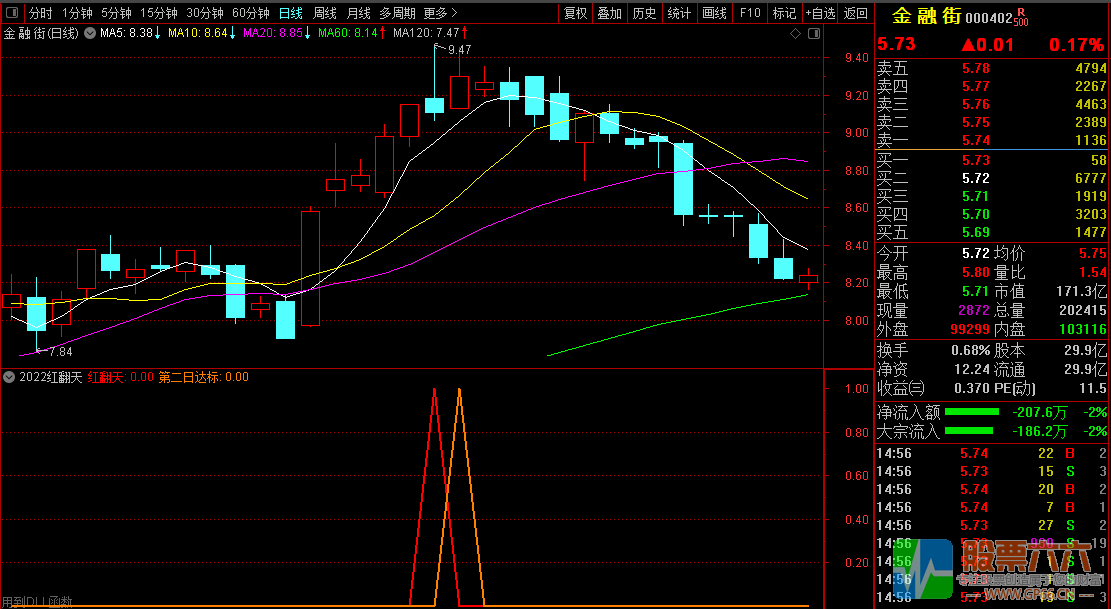Screen dimensions: 1111x609
Task: Expand the 2022红翻天 indicator dropdown arrow
Action: click(x=9, y=377)
